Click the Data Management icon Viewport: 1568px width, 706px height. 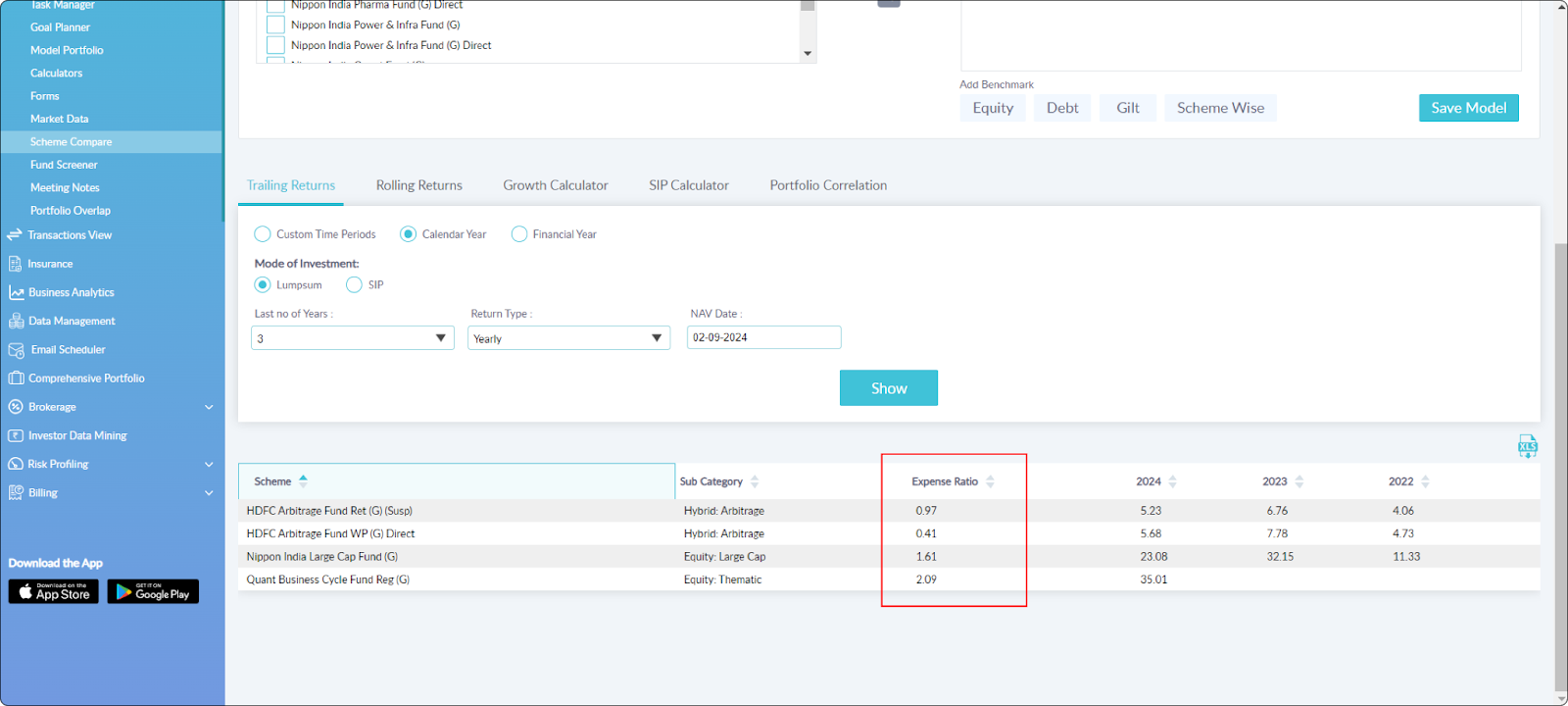[x=16, y=321]
